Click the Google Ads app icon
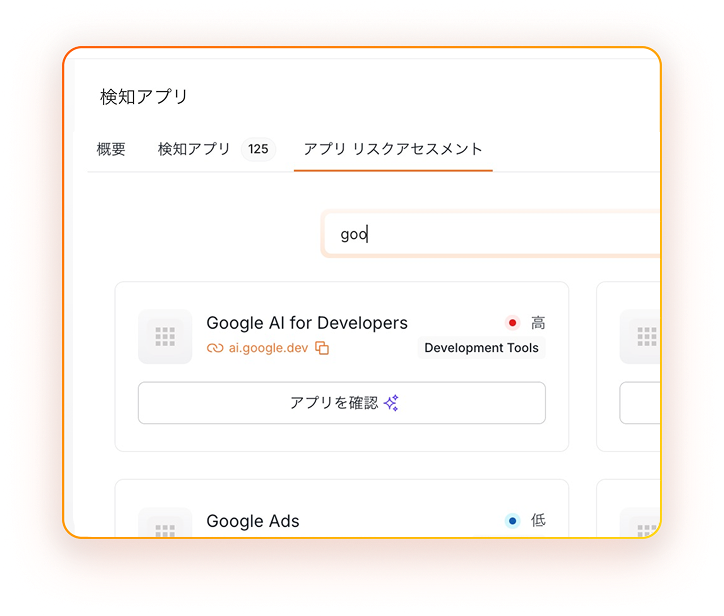This screenshot has width=724, height=616. [165, 523]
